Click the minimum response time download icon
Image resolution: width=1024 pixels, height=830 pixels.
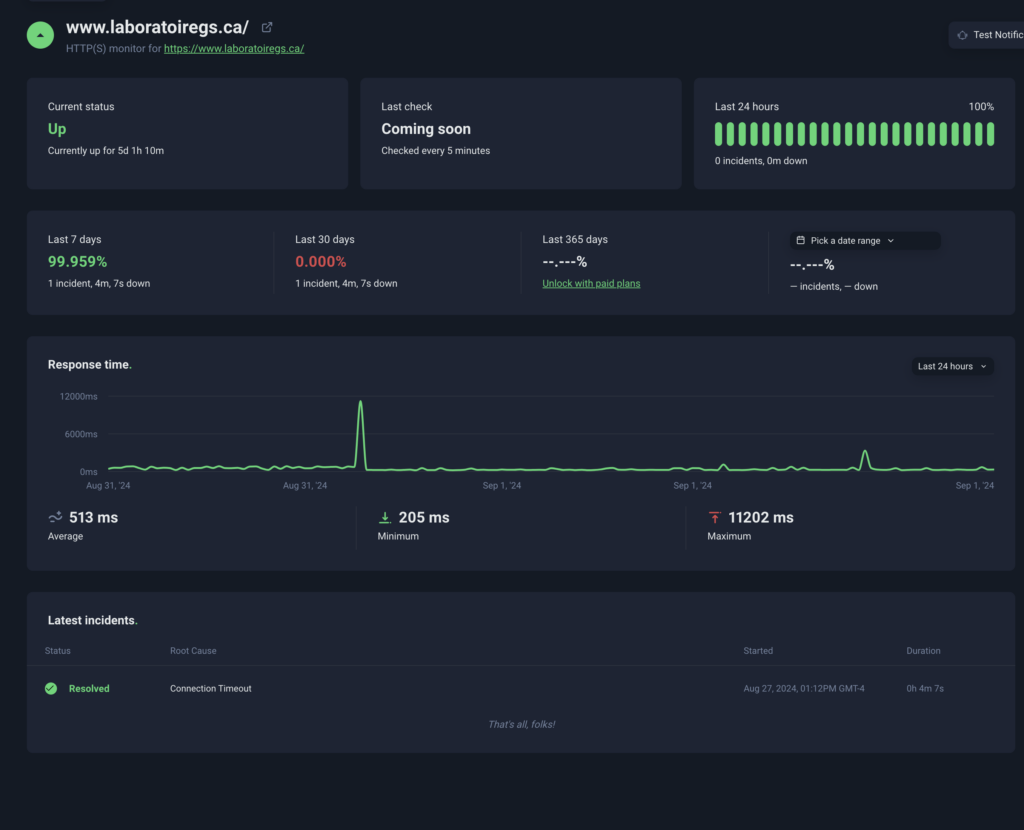[384, 517]
